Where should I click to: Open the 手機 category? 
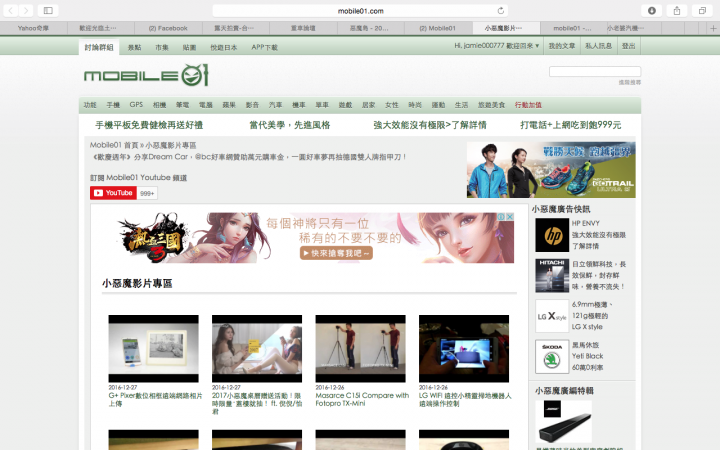(x=113, y=105)
